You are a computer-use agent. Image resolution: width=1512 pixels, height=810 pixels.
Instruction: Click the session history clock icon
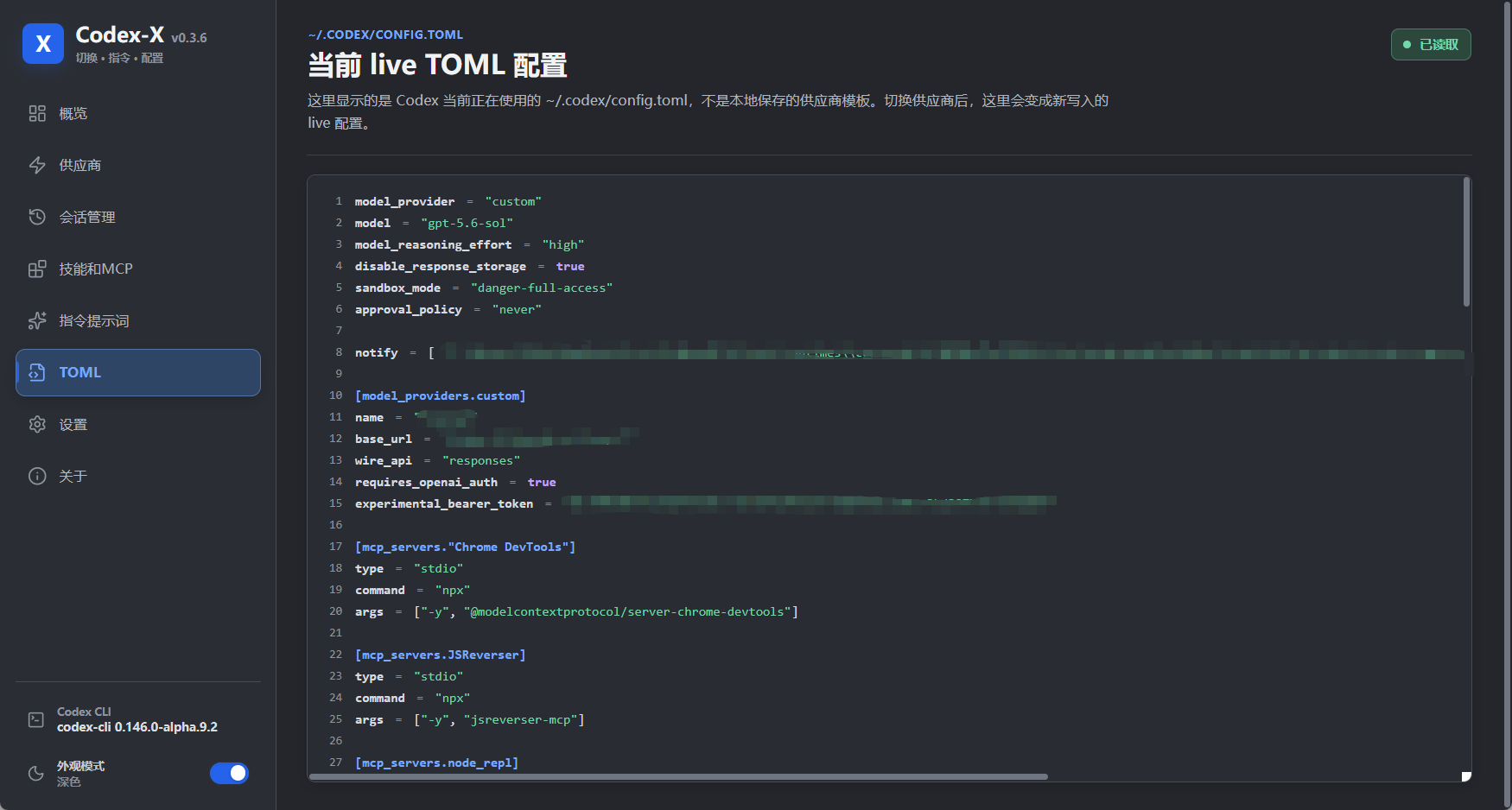pyautogui.click(x=37, y=217)
